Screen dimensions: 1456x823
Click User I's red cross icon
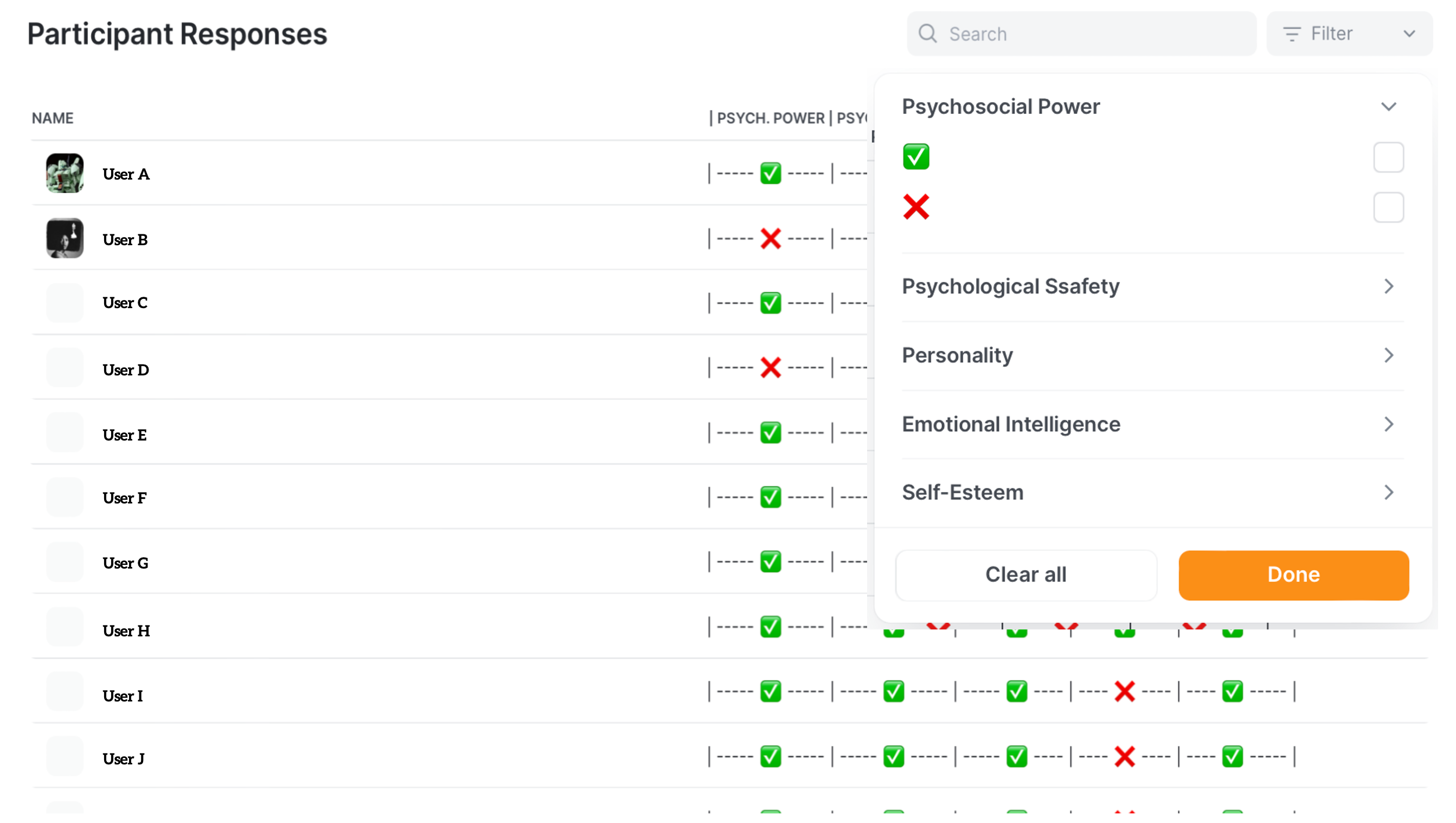[1124, 691]
